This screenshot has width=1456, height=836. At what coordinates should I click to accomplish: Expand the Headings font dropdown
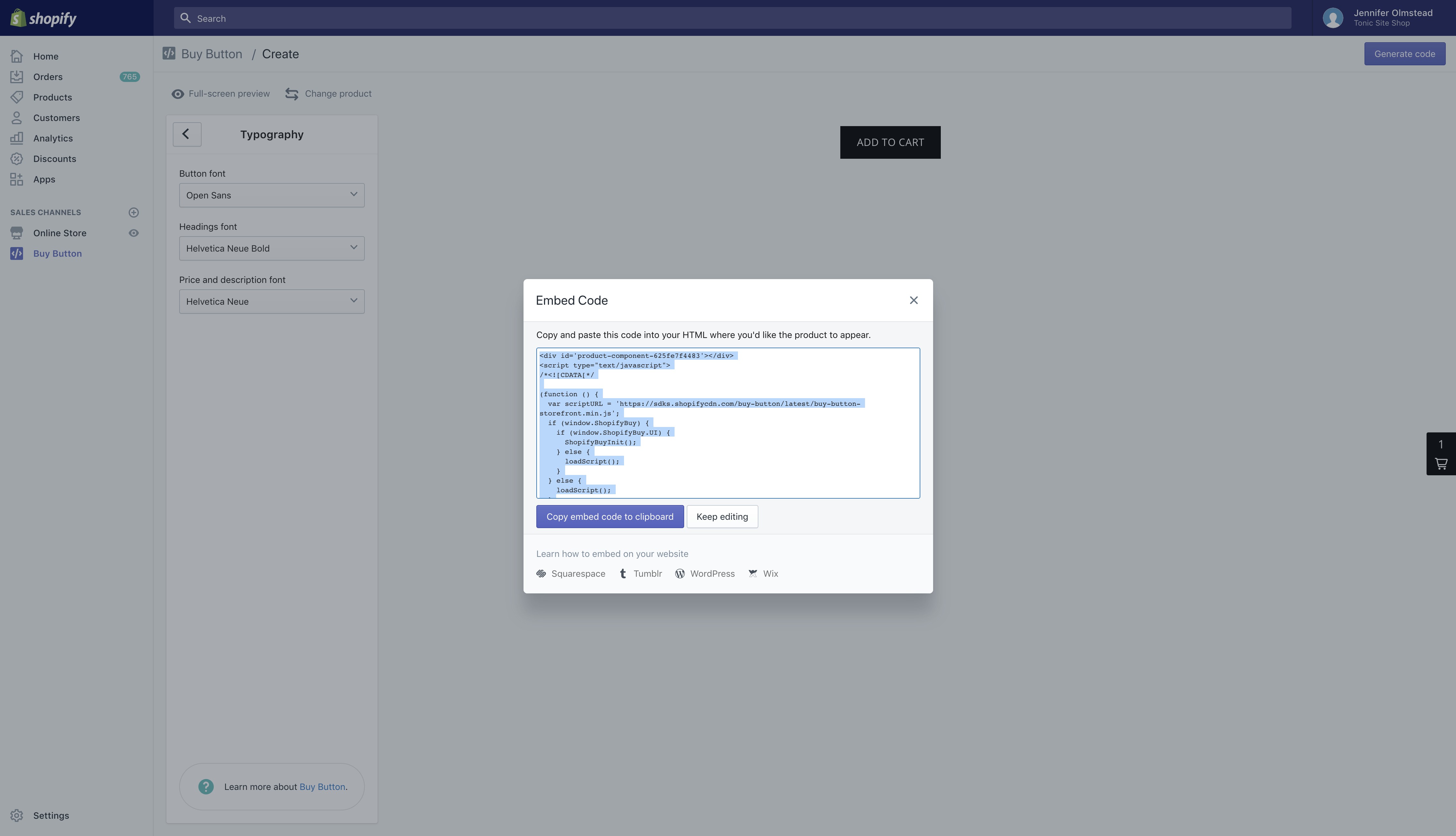[271, 249]
